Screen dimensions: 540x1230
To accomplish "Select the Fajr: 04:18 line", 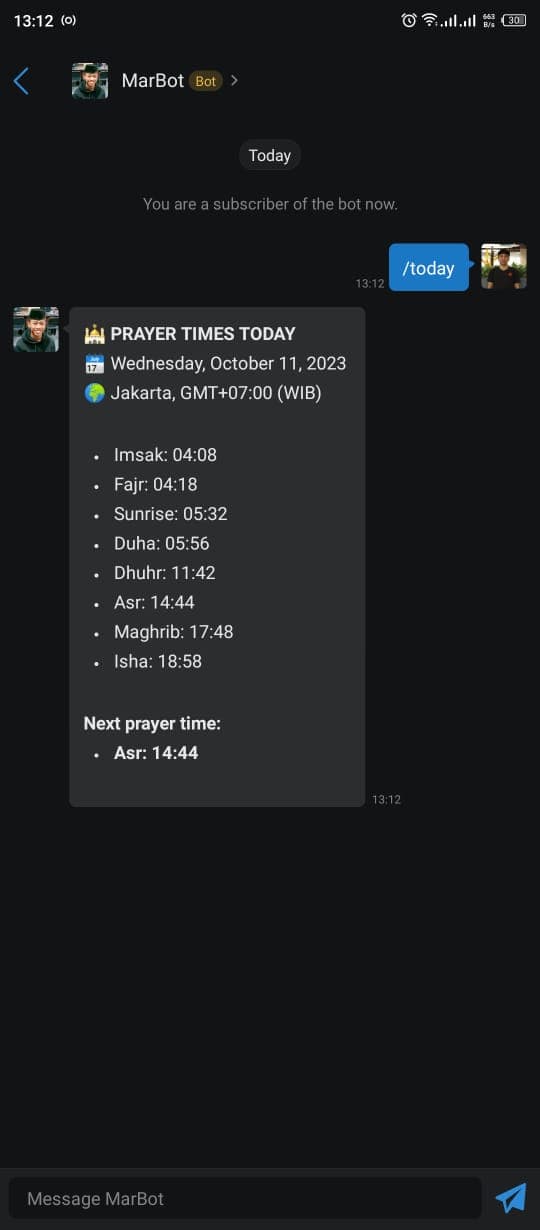I will (155, 484).
